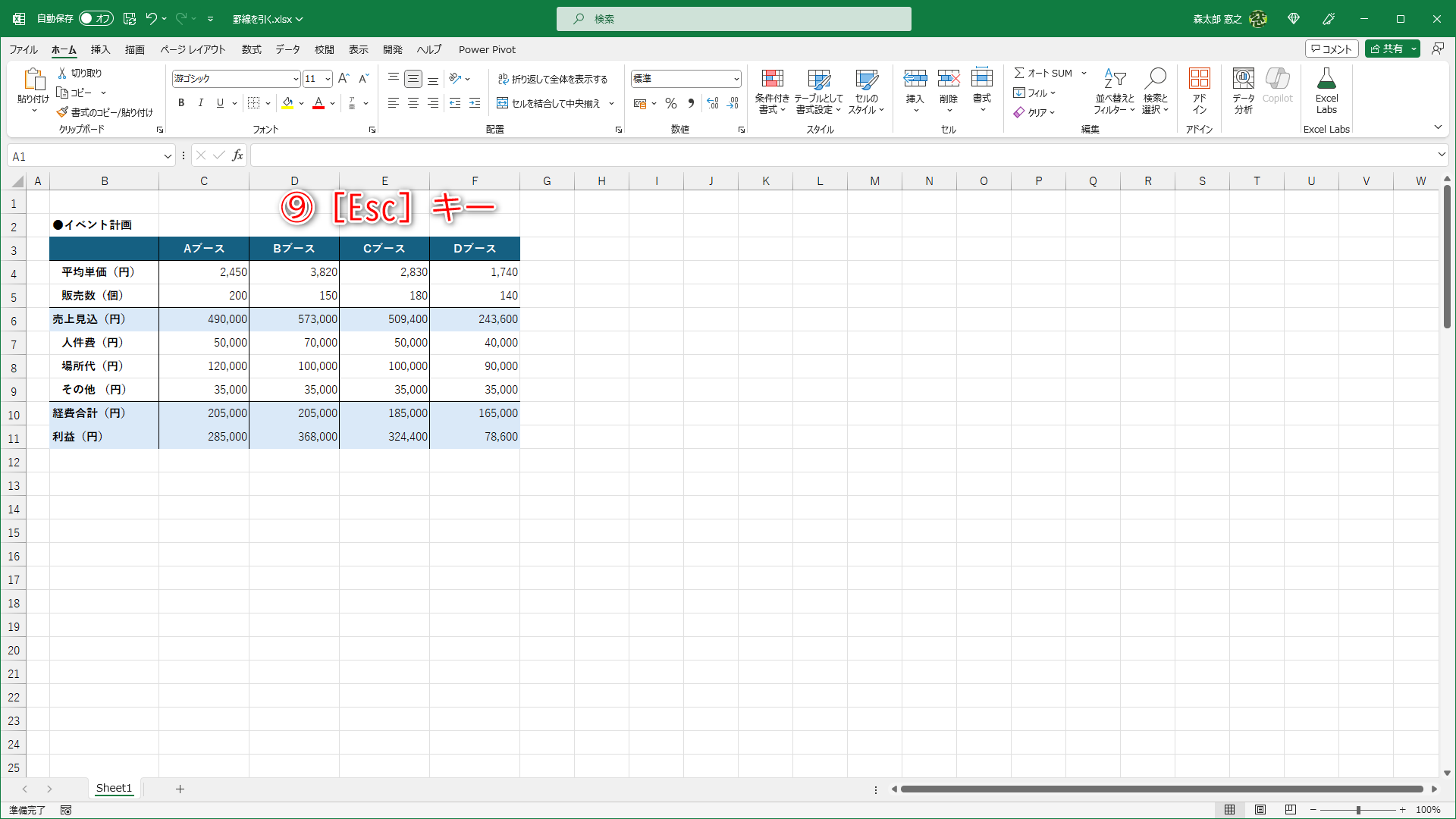Click the percent style icon
The width and height of the screenshot is (1456, 819).
671,103
